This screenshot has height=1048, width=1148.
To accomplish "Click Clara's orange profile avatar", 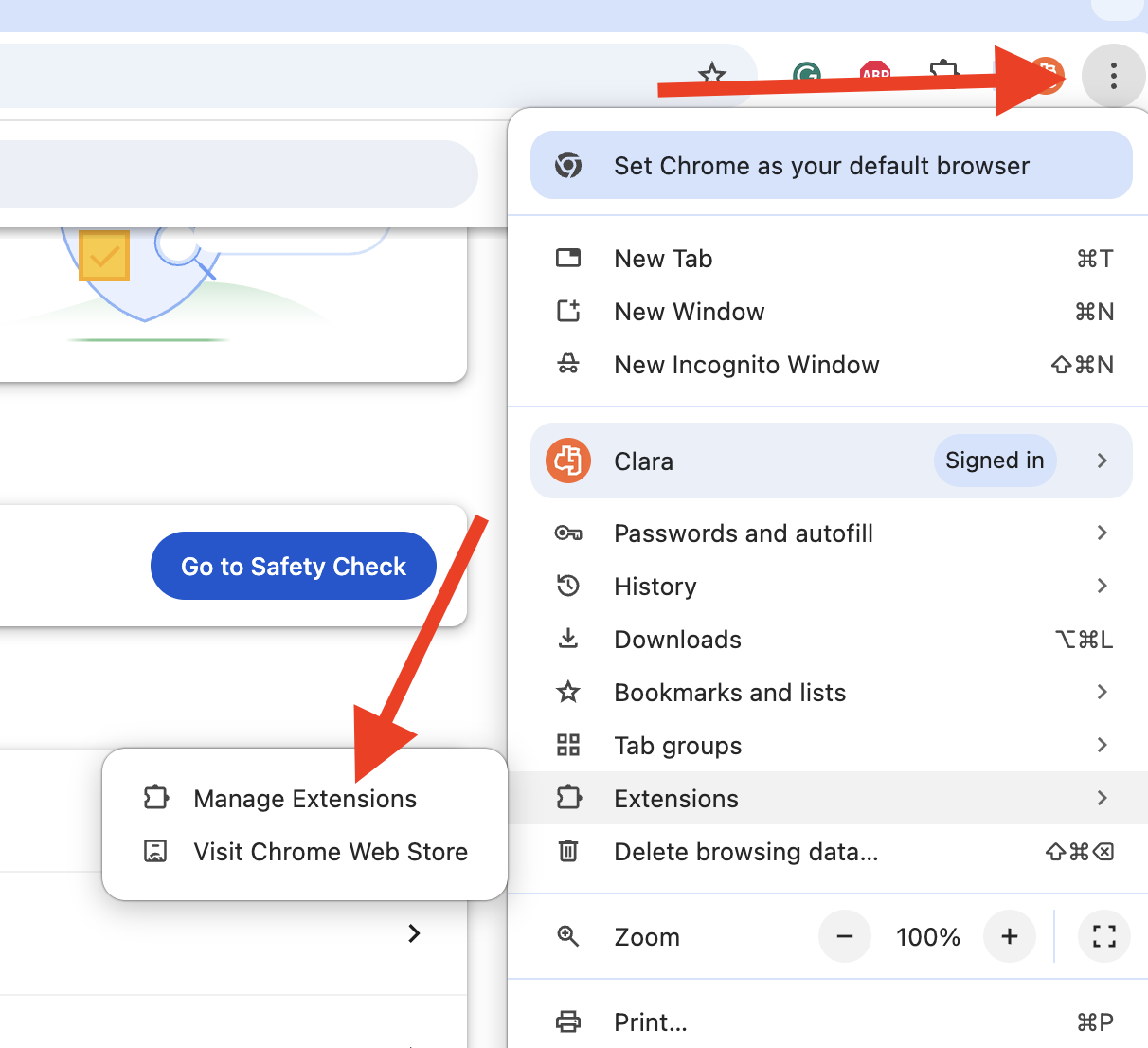I will tap(568, 461).
